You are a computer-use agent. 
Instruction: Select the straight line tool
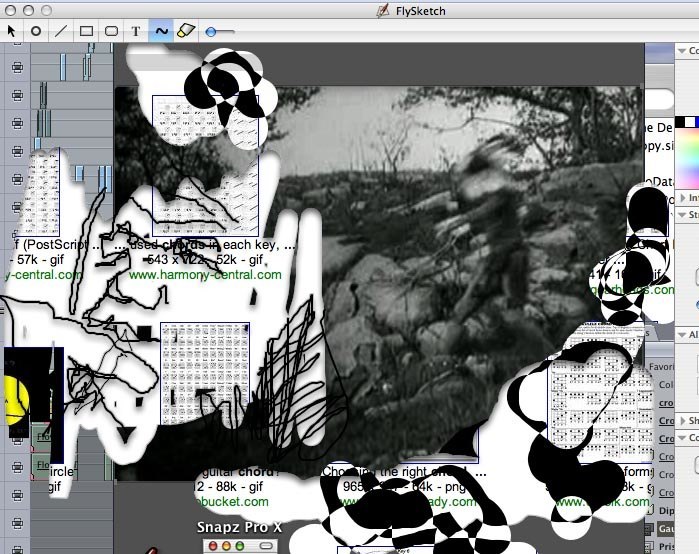tap(61, 31)
